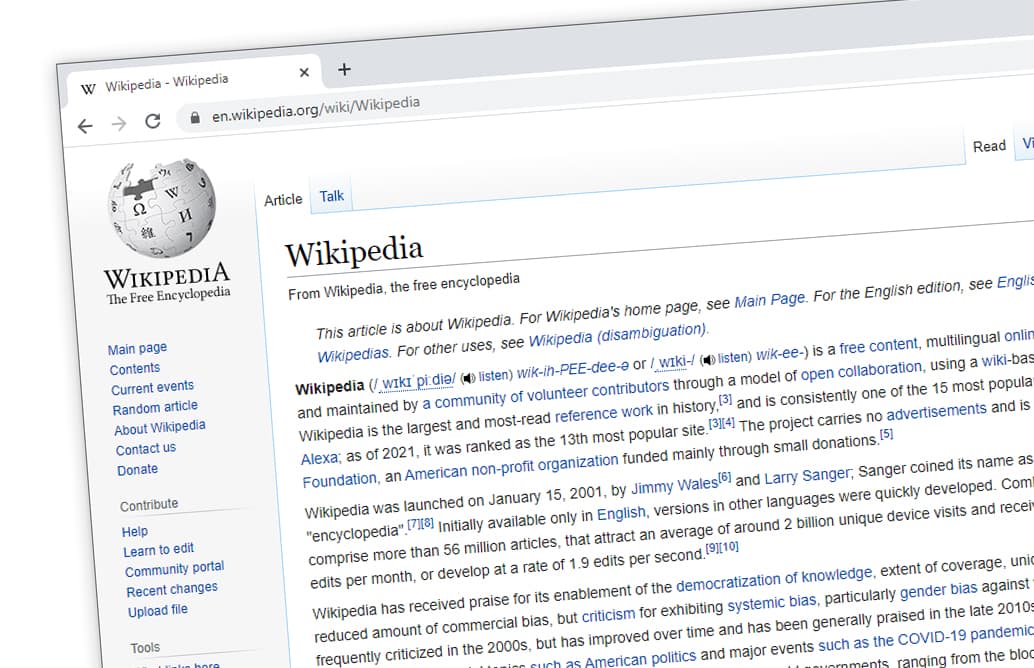Open a new tab with the plus icon

click(x=344, y=69)
